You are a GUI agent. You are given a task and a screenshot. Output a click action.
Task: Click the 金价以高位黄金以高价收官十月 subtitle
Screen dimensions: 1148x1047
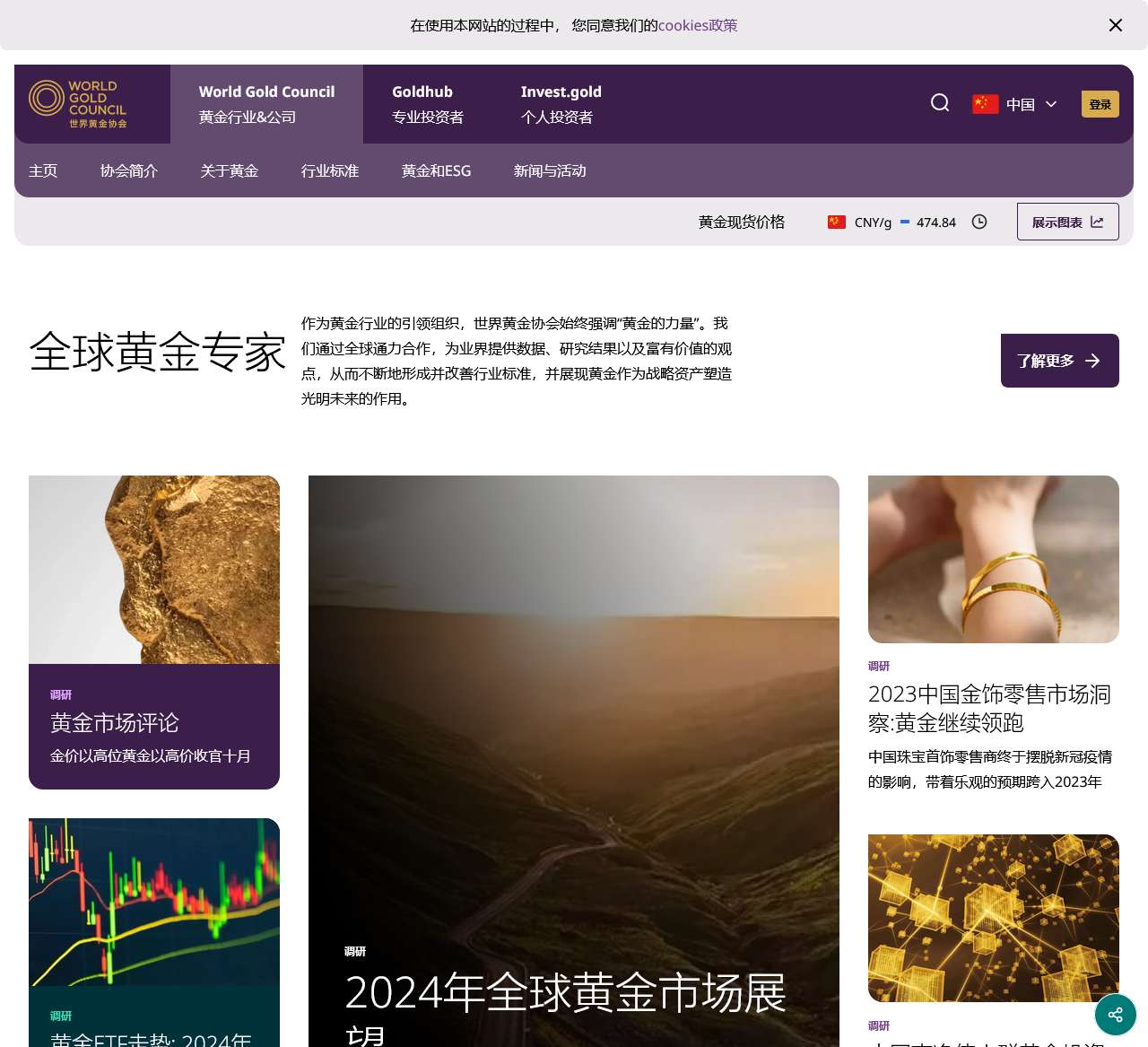(151, 756)
